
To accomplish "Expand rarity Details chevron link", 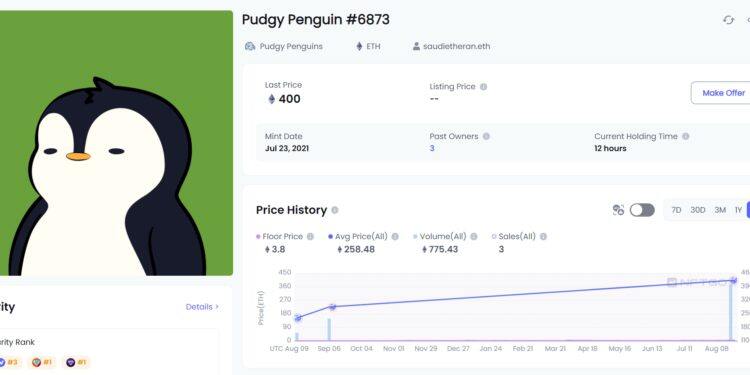I will point(202,307).
